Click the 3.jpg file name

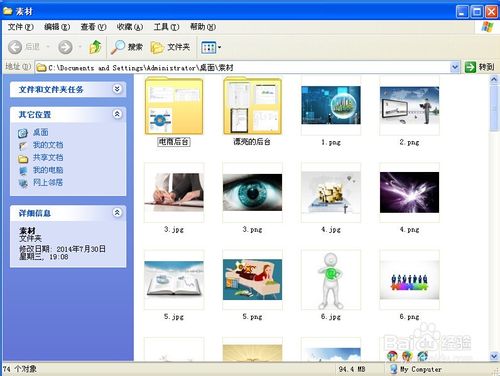pyautogui.click(x=174, y=229)
